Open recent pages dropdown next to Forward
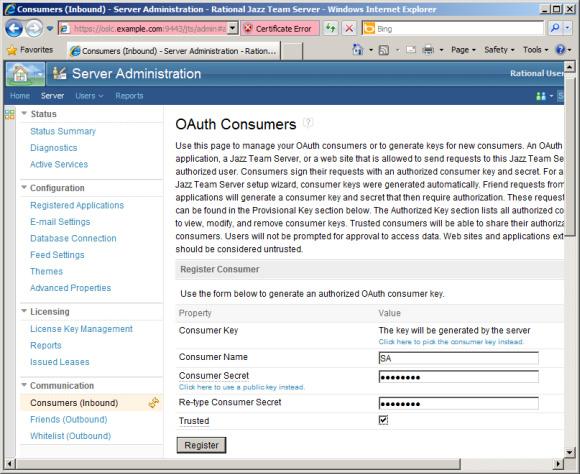The image size is (580, 474). (50, 28)
